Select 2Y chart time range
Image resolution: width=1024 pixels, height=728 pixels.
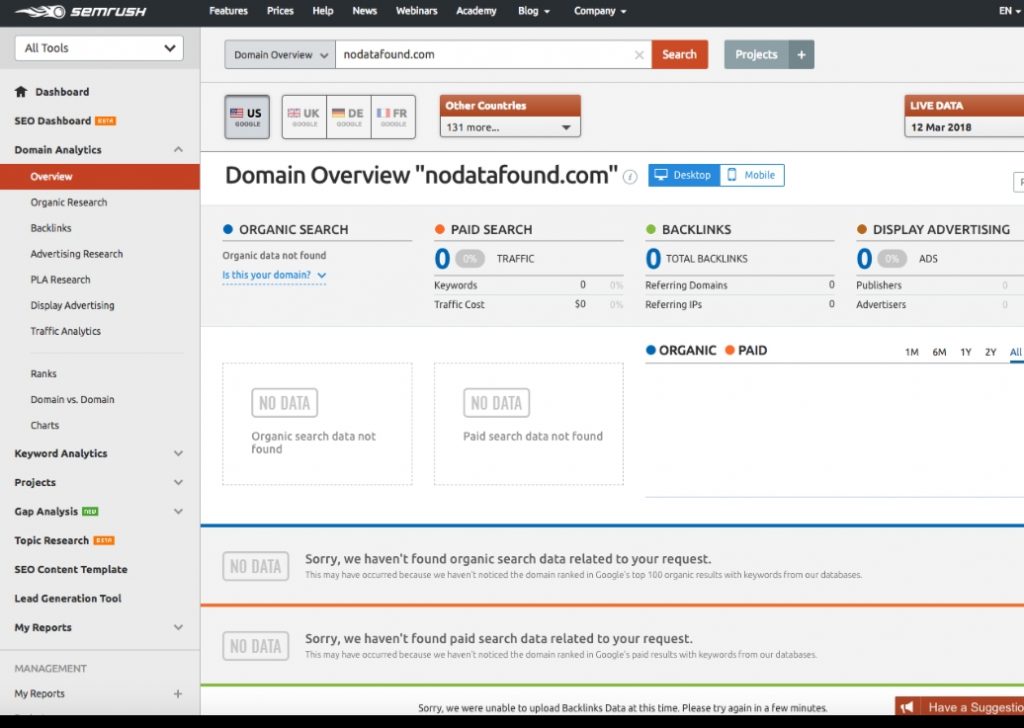pos(991,353)
